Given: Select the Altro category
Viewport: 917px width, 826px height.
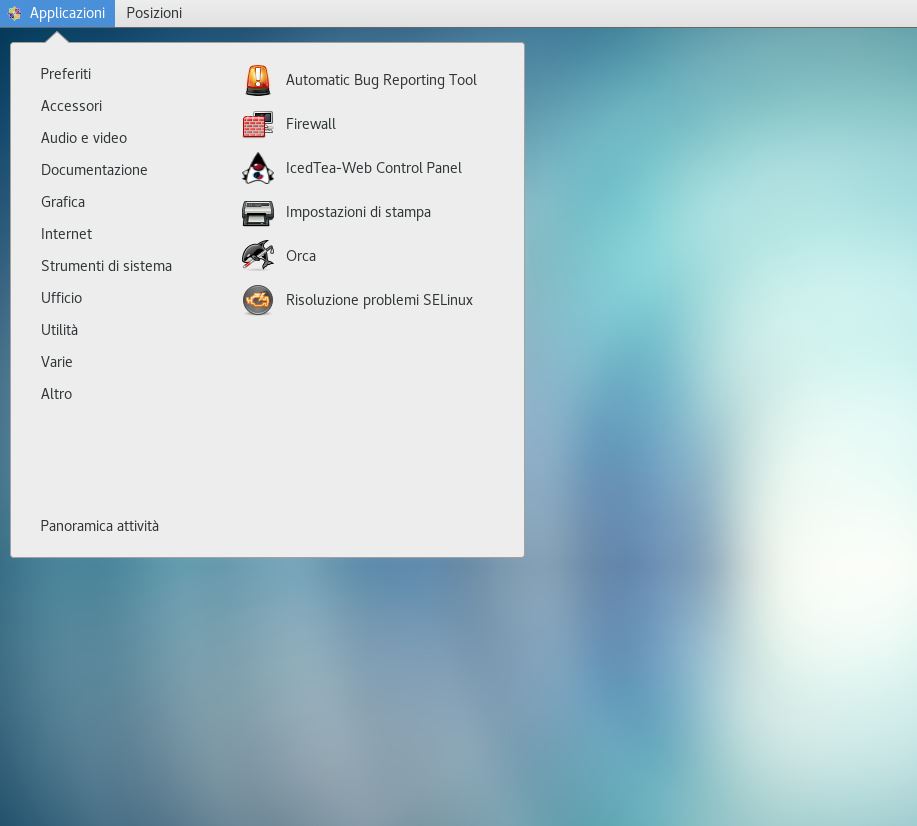Looking at the screenshot, I should (56, 394).
